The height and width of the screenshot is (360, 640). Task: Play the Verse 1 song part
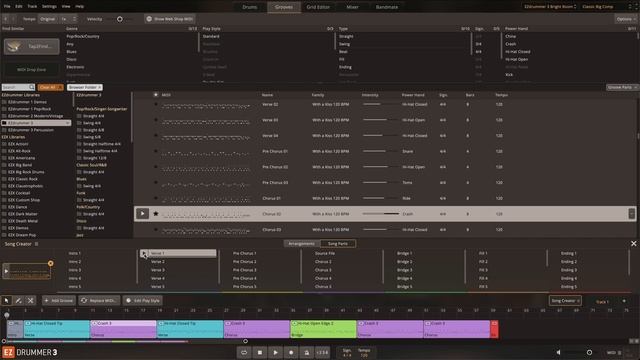pos(144,253)
